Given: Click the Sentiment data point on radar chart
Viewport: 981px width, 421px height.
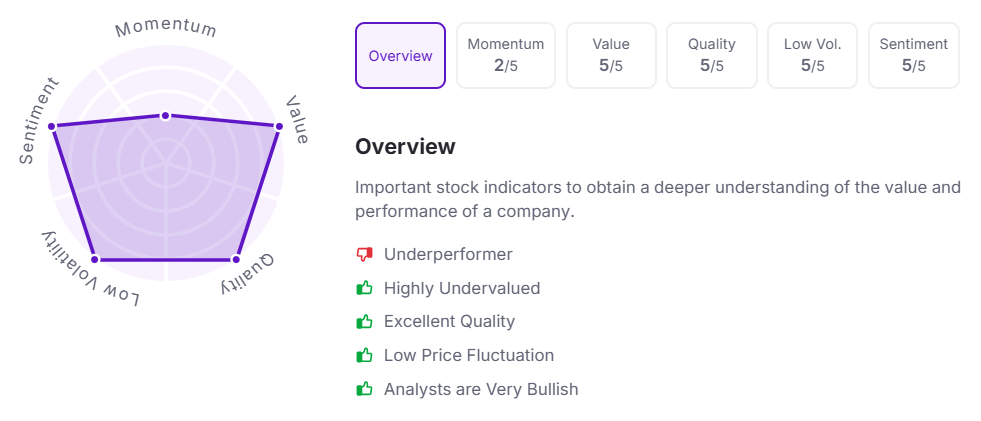Looking at the screenshot, I should tap(53, 126).
